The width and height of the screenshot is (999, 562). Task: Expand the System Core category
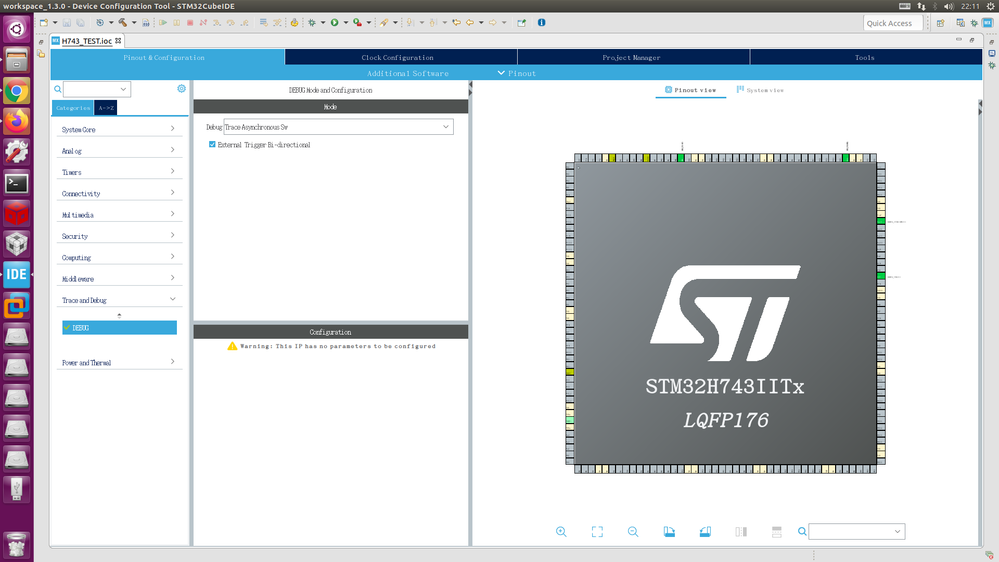(x=119, y=129)
